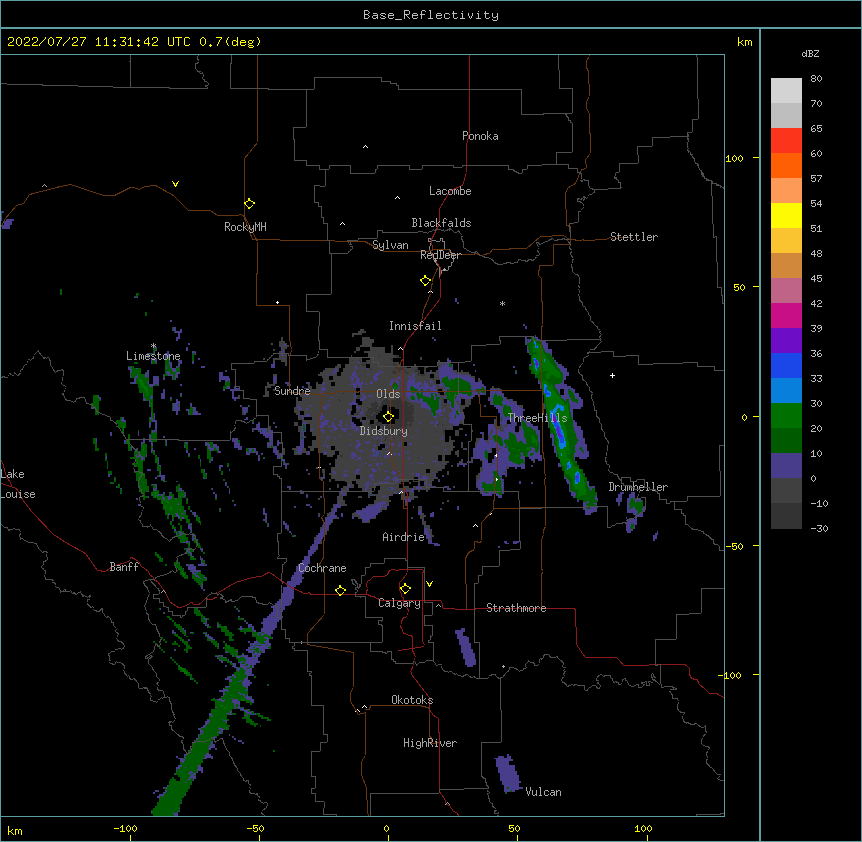The height and width of the screenshot is (842, 862).
Task: Click the Vulcan town label
Action: [543, 792]
